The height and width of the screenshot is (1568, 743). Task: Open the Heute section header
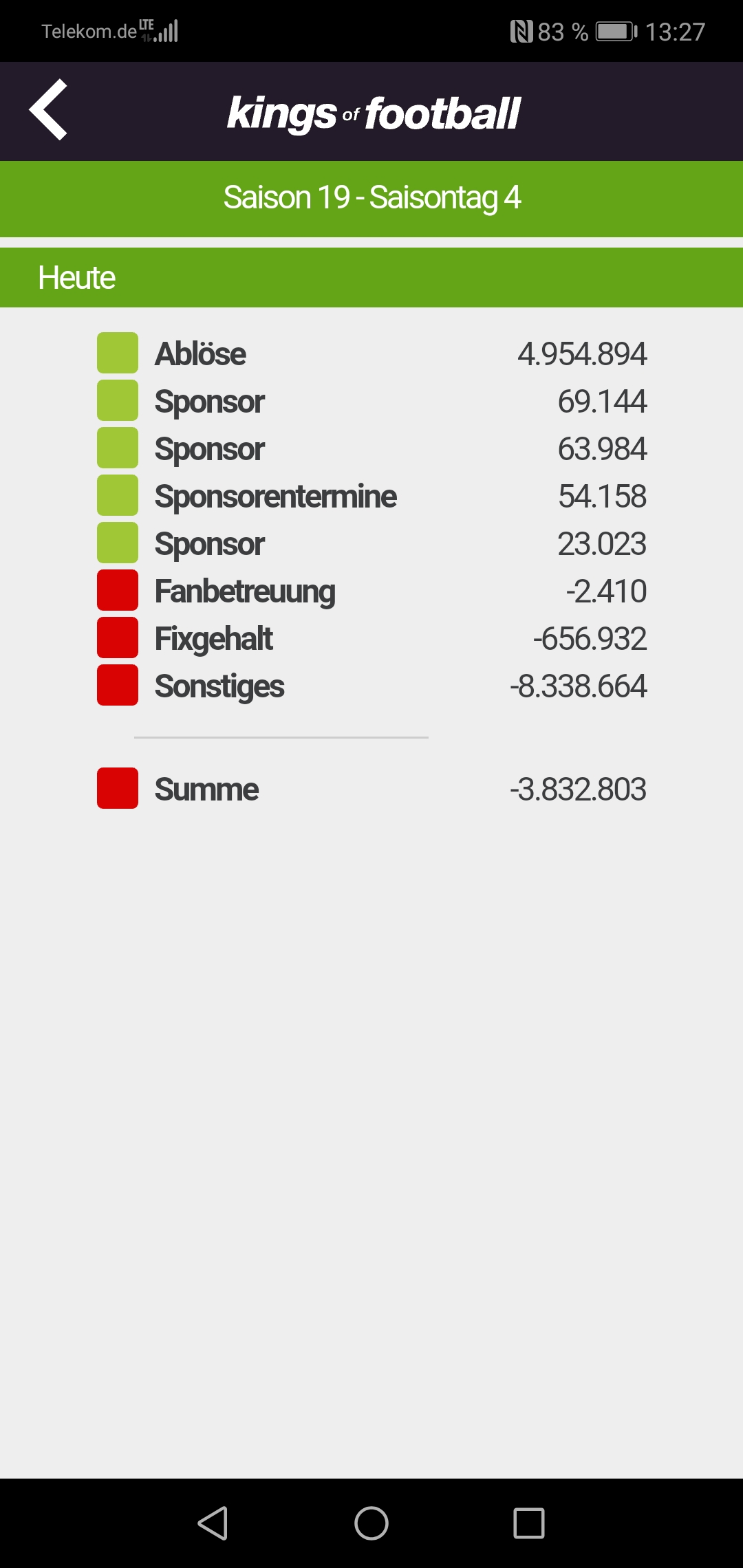[x=371, y=278]
